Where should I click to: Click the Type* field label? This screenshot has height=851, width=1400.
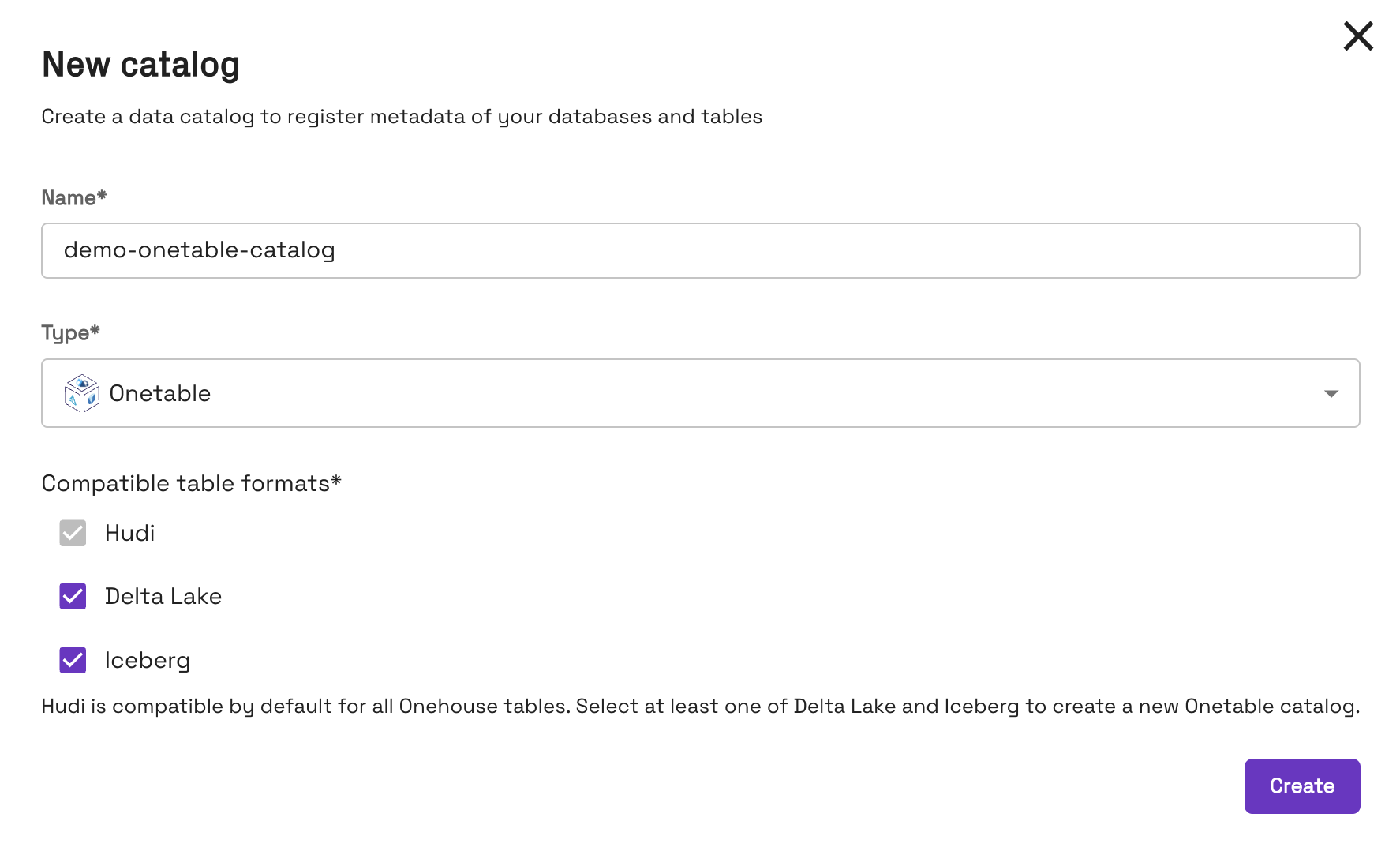pyautogui.click(x=70, y=332)
